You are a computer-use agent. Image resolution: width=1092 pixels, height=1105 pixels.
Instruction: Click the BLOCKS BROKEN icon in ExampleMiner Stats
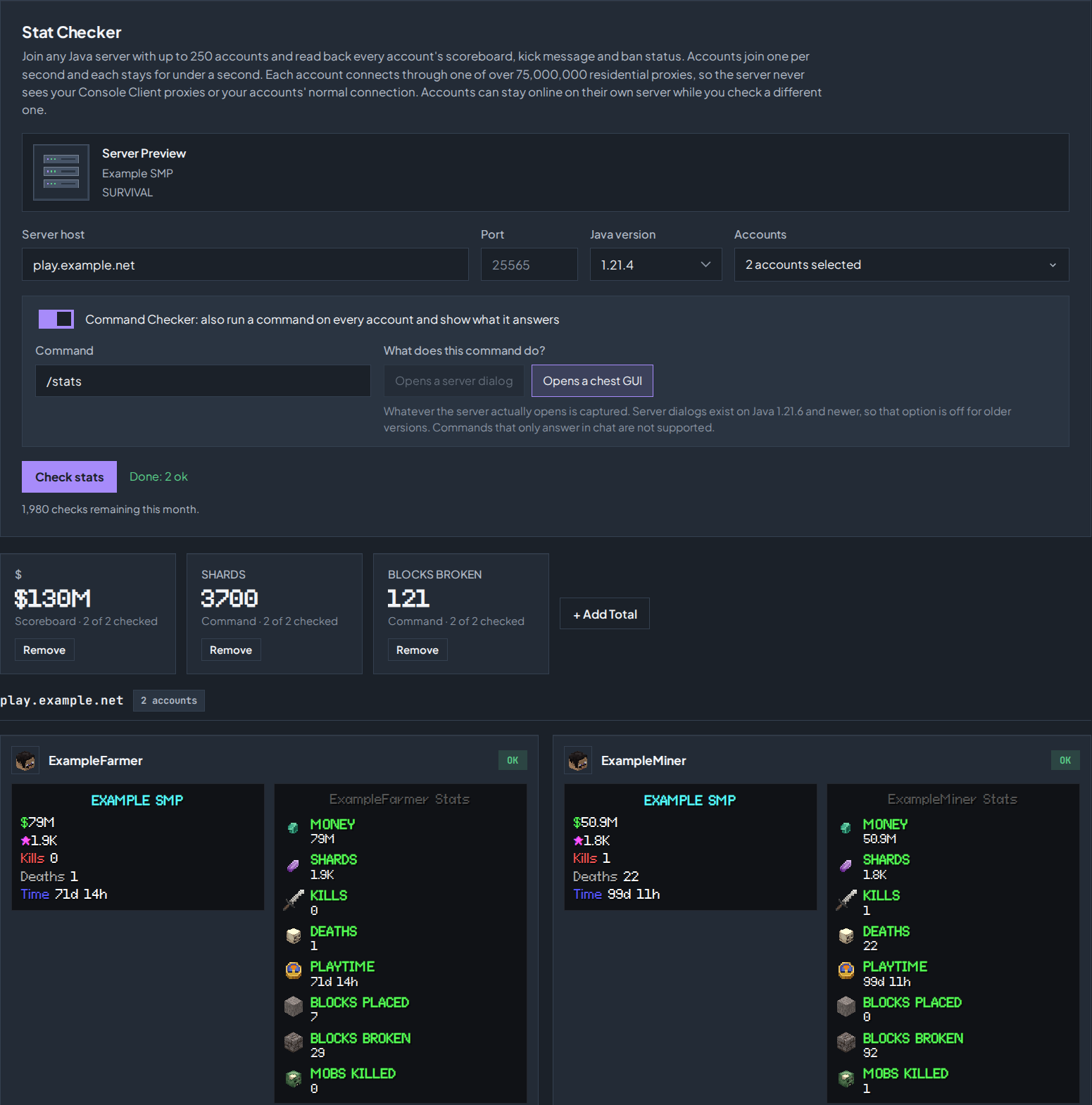(x=846, y=1042)
